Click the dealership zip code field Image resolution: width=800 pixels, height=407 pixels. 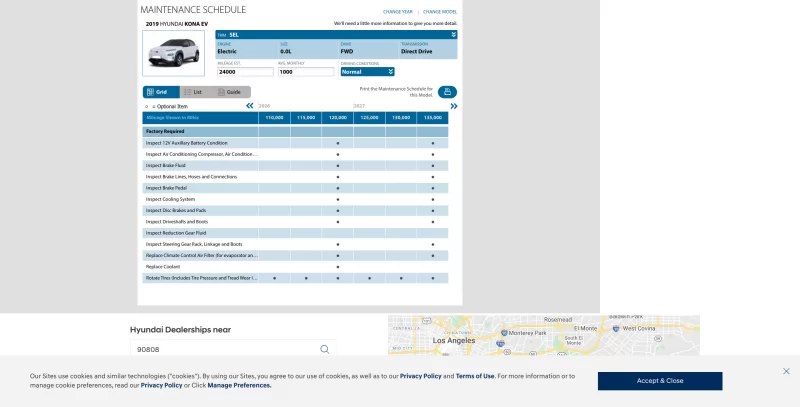click(x=222, y=350)
